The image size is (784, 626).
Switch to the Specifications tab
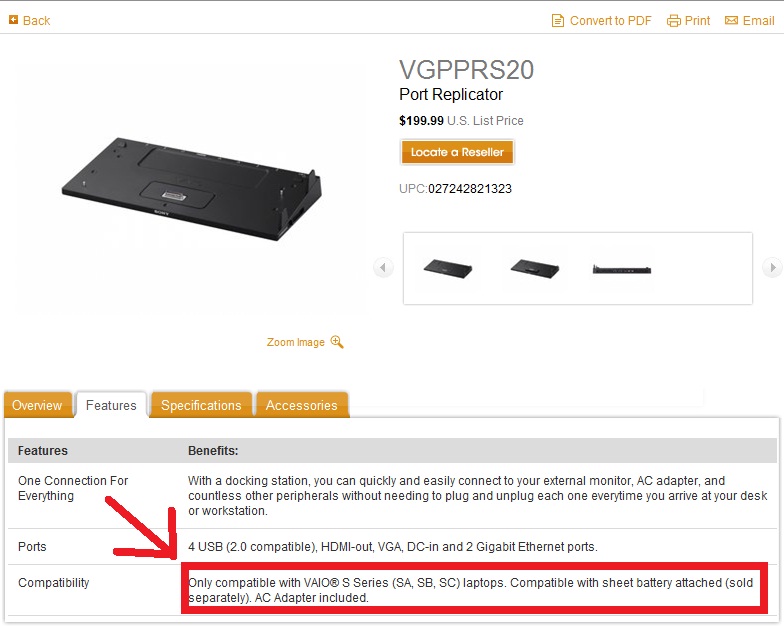[x=201, y=404]
